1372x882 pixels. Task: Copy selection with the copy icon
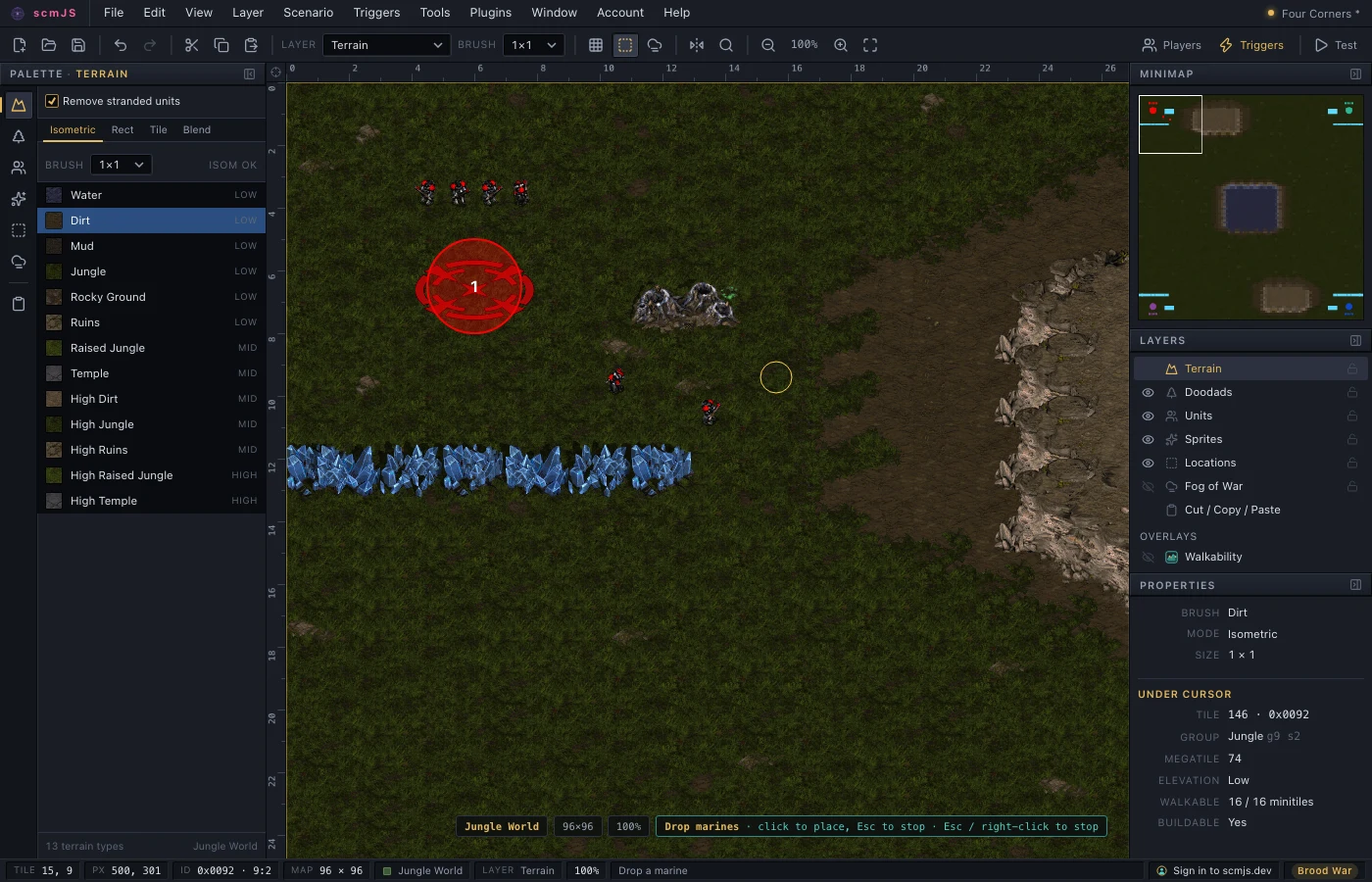tap(221, 45)
